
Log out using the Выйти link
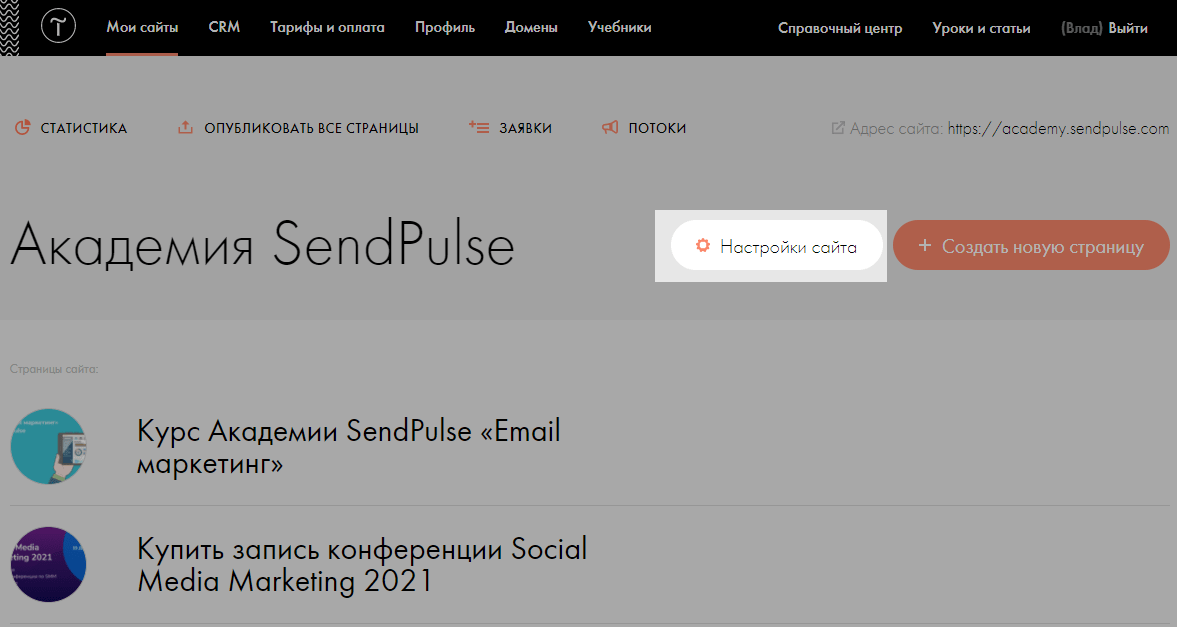[x=1128, y=28]
